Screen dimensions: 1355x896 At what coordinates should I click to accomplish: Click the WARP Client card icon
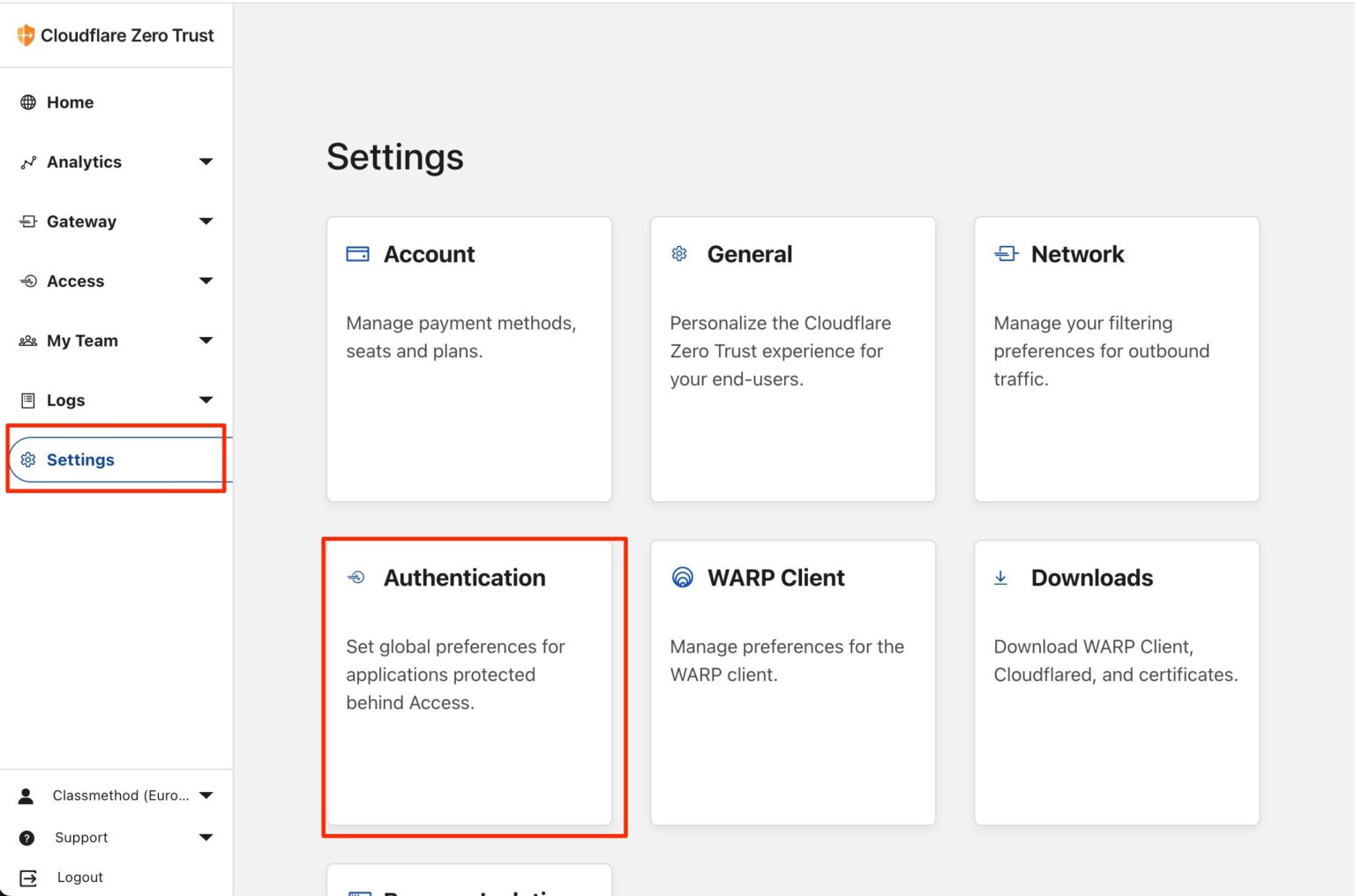pos(680,578)
